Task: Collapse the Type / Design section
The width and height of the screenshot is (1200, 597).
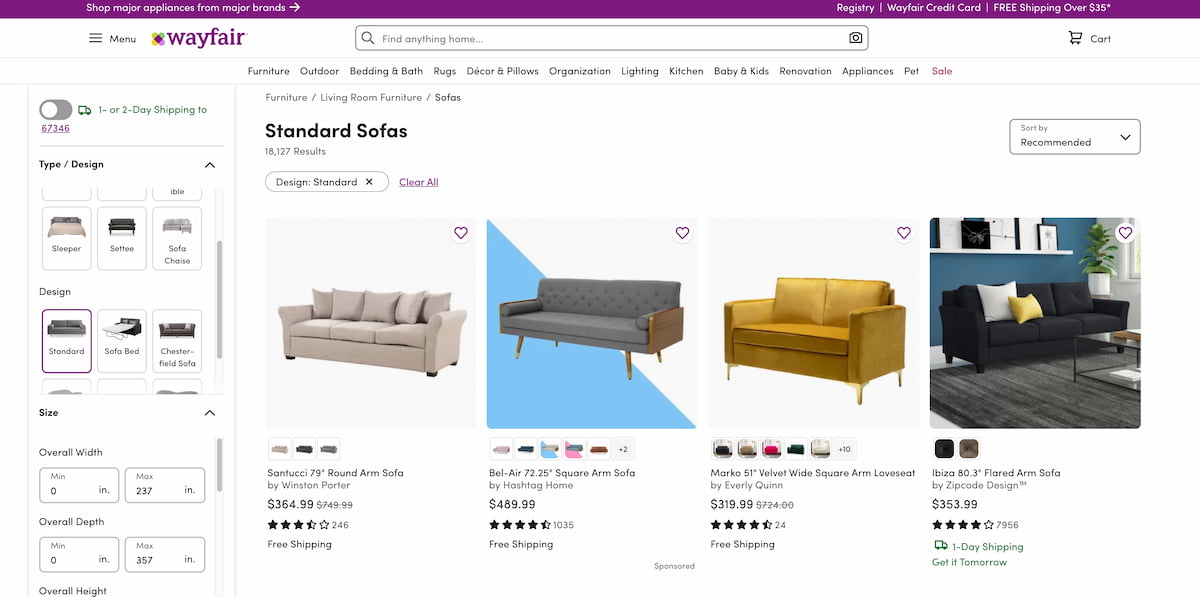Action: 209,164
